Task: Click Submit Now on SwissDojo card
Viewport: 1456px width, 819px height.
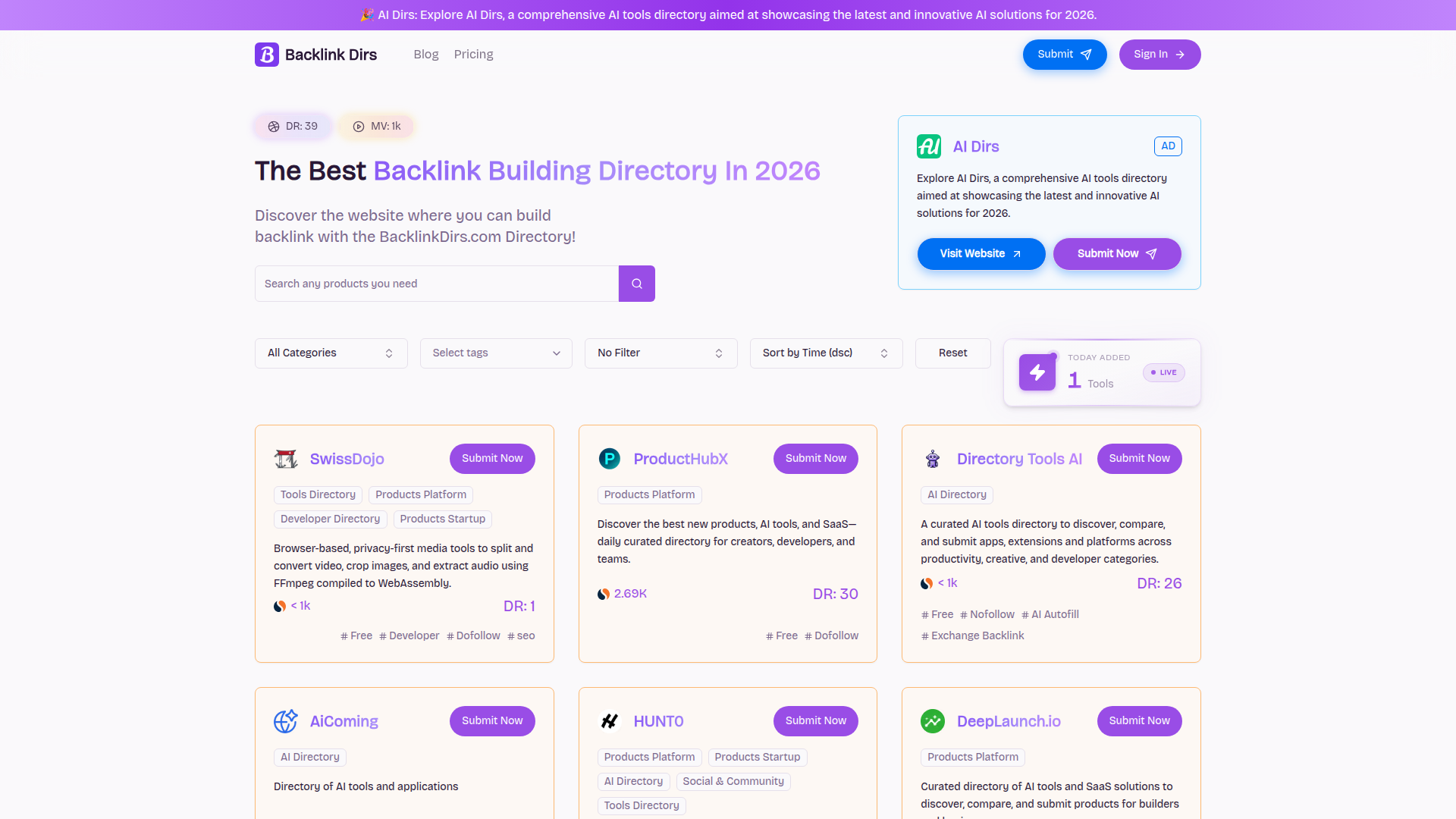Action: tap(491, 458)
